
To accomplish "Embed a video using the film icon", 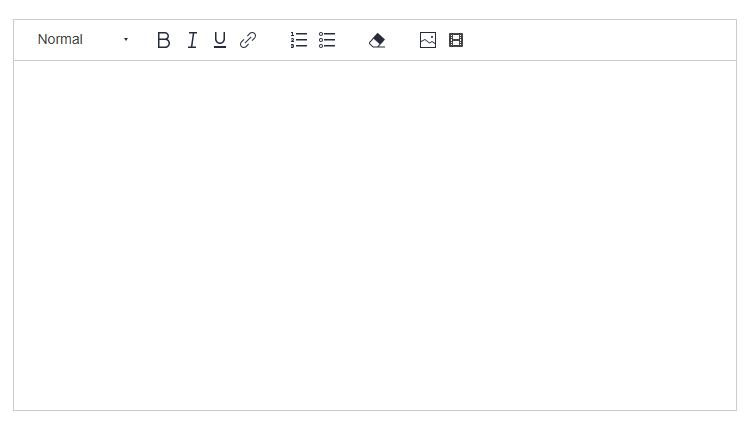I will [456, 40].
